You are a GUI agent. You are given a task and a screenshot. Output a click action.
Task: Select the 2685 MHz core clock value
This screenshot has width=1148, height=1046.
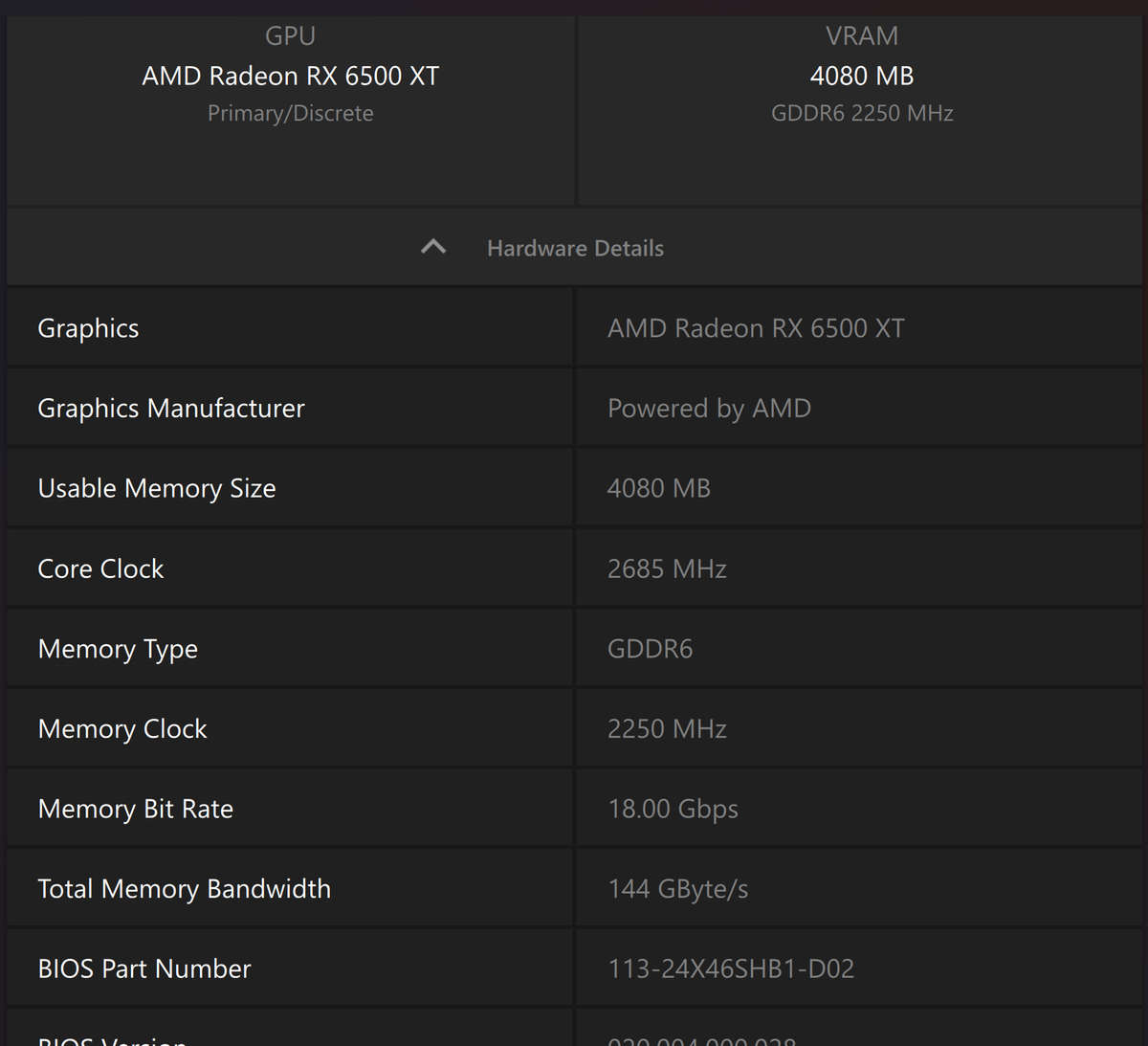click(x=667, y=568)
